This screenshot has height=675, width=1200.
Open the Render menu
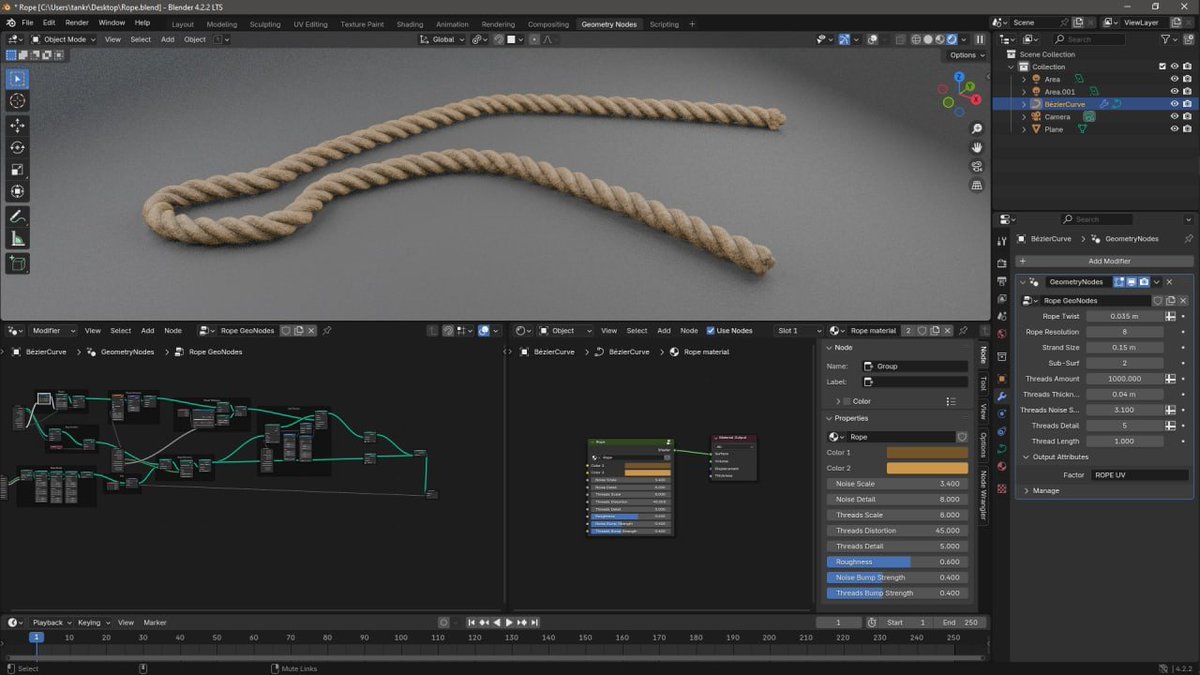(x=77, y=21)
